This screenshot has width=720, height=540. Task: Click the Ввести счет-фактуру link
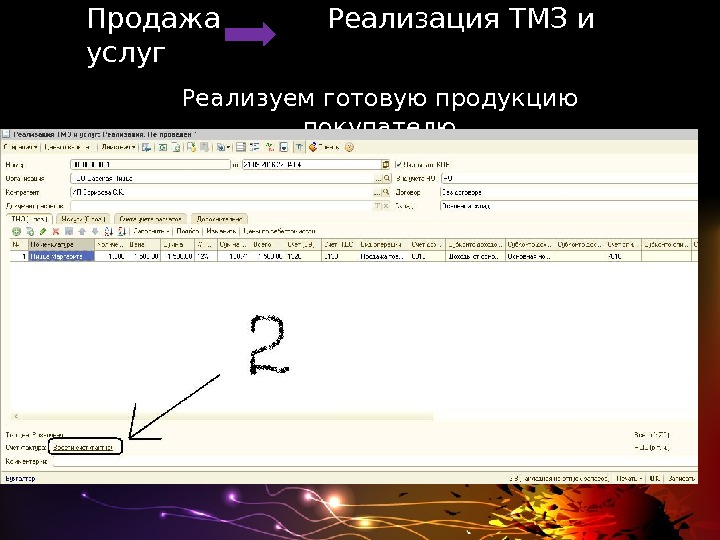tap(83, 447)
